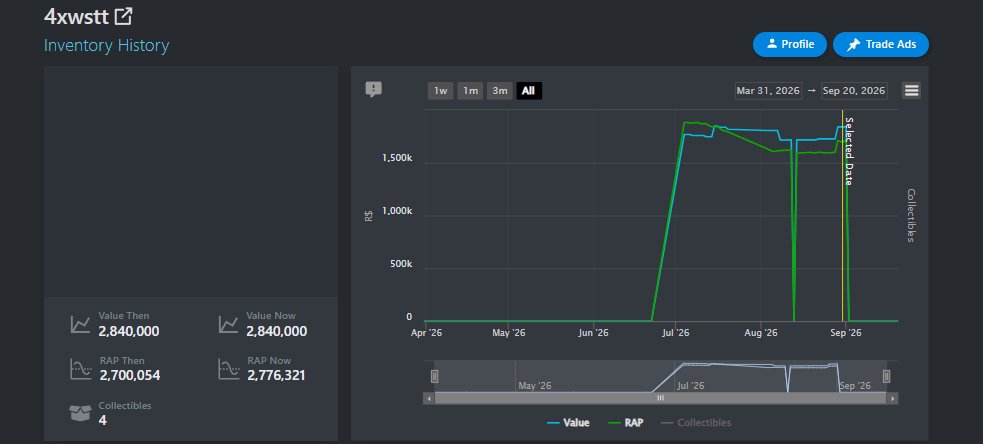Image resolution: width=983 pixels, height=444 pixels.
Task: Click the Value Now chart icon
Action: click(x=228, y=324)
